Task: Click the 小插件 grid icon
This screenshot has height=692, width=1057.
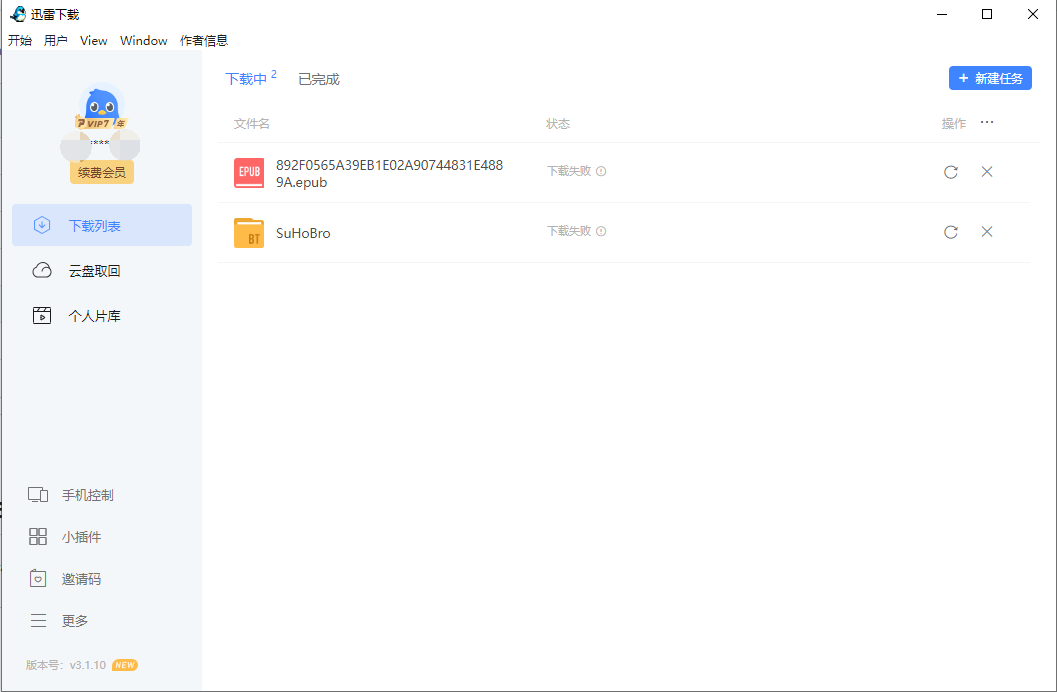Action: [x=38, y=537]
